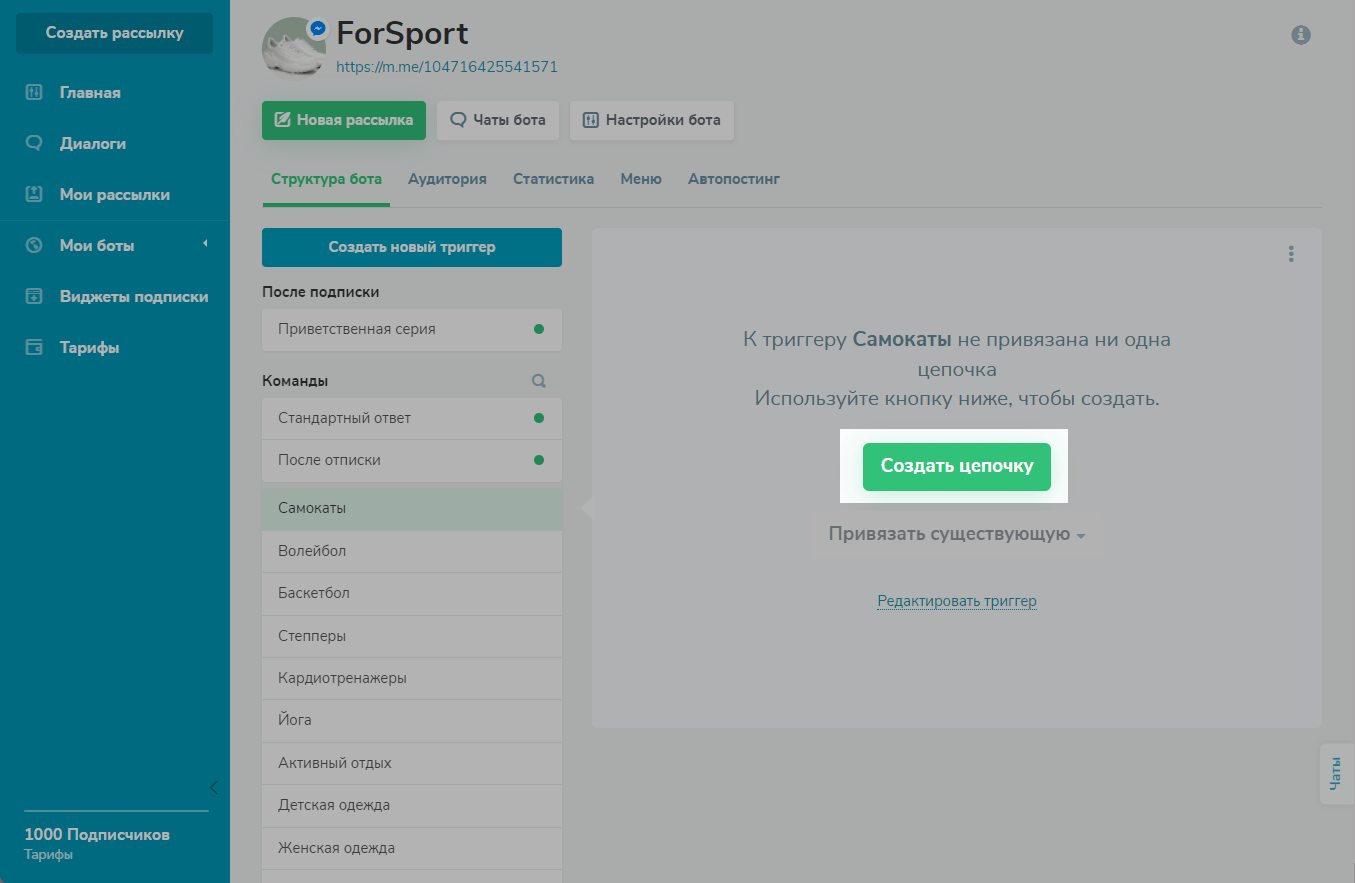The image size is (1355, 883).
Task: Switch to the Автопостинг tab
Action: coord(733,179)
